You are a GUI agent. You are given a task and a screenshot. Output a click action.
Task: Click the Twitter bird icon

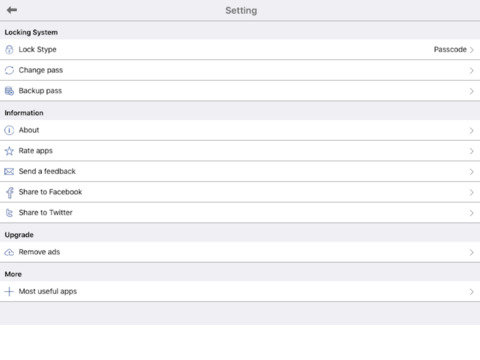[9, 213]
